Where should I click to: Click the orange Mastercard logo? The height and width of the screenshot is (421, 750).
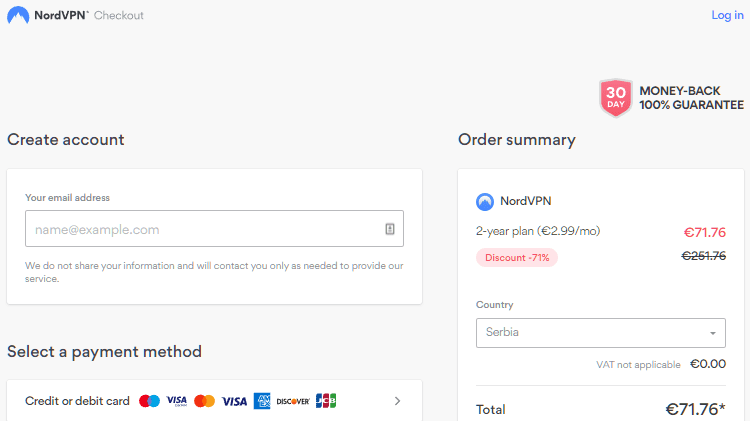pyautogui.click(x=204, y=401)
